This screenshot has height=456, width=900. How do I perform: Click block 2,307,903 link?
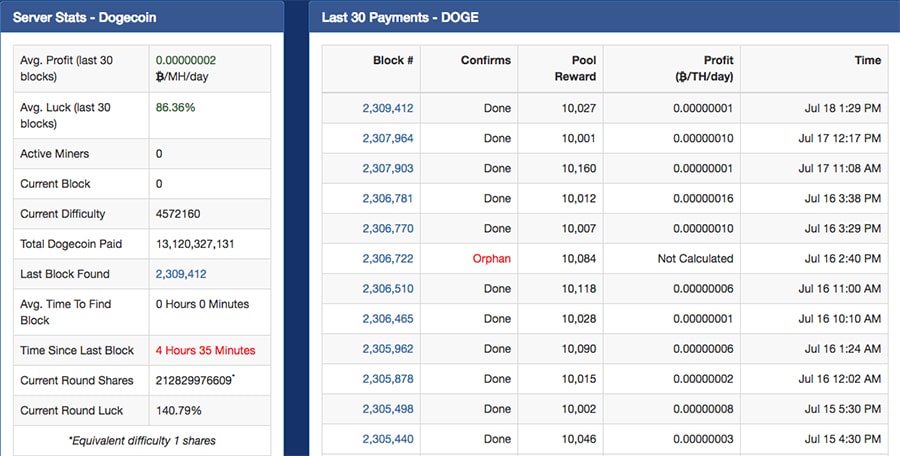pyautogui.click(x=387, y=168)
